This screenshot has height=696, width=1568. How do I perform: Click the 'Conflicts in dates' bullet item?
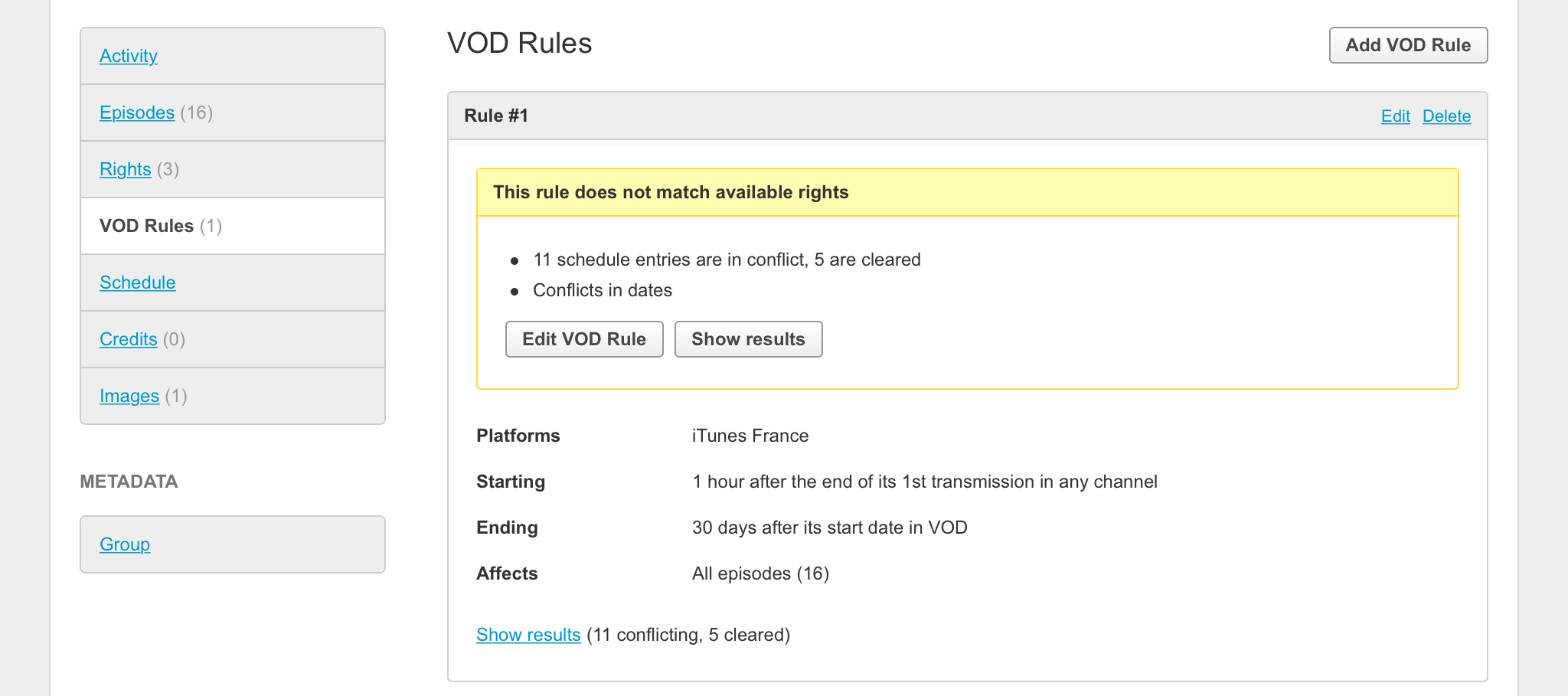coord(602,290)
